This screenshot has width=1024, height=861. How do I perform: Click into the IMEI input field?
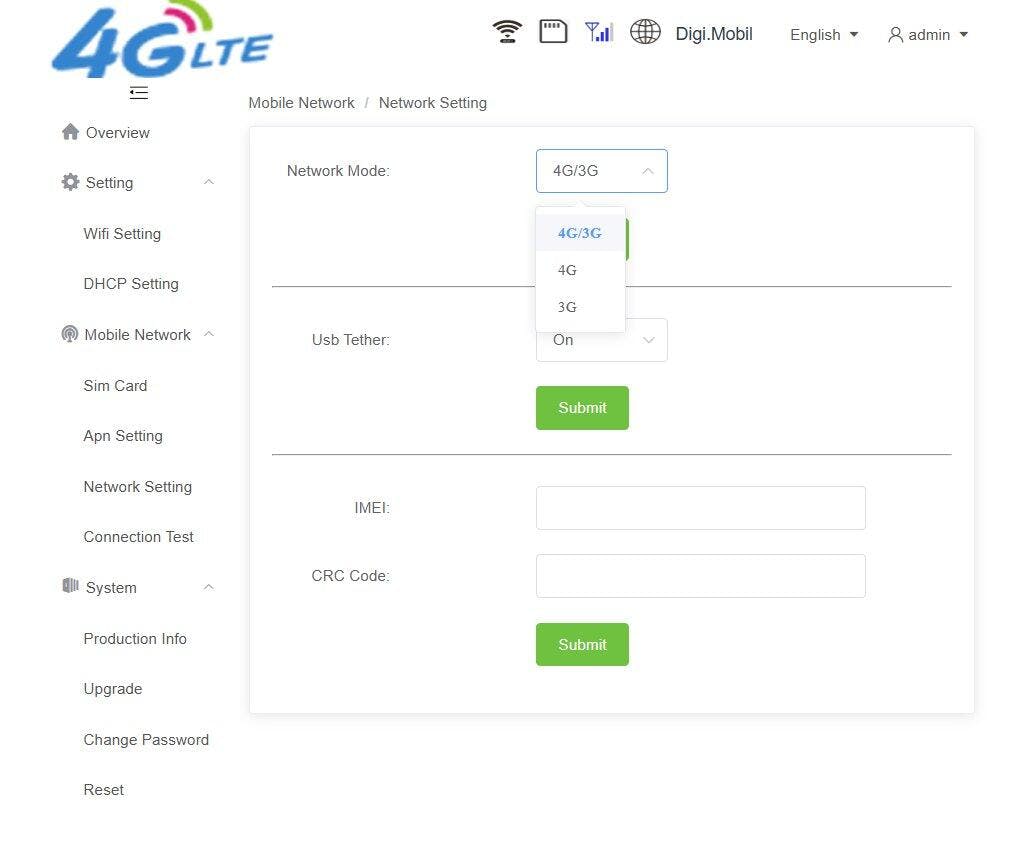[x=700, y=508]
